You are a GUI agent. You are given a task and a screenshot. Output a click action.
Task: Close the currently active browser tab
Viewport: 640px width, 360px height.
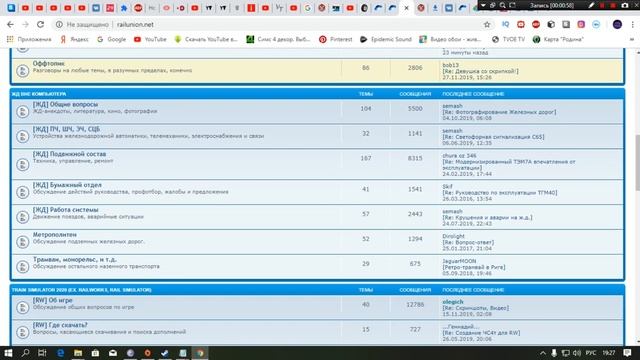pyautogui.click(x=406, y=8)
